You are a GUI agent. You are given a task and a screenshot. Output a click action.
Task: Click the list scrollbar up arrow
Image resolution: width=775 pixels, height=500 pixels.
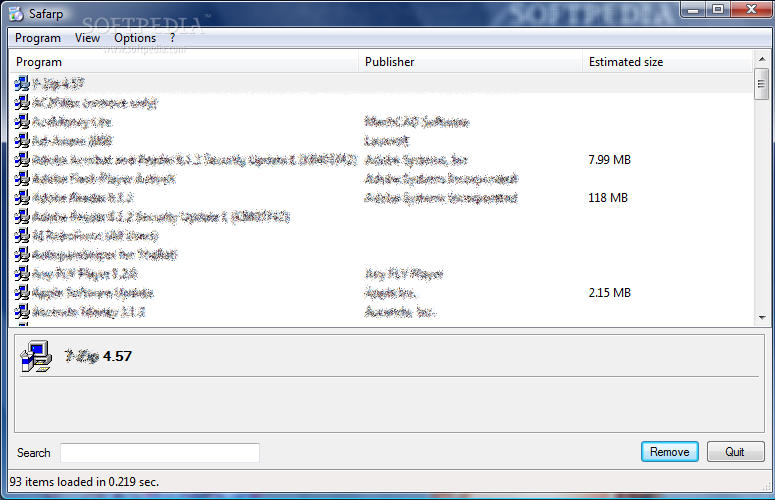coord(762,59)
